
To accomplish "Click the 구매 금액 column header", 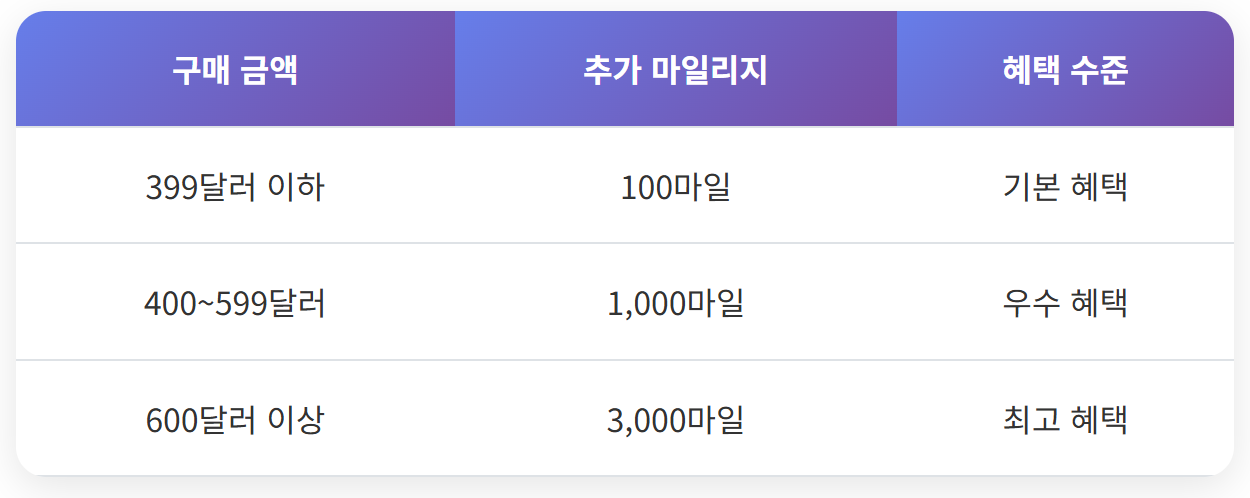I will 235,69.
